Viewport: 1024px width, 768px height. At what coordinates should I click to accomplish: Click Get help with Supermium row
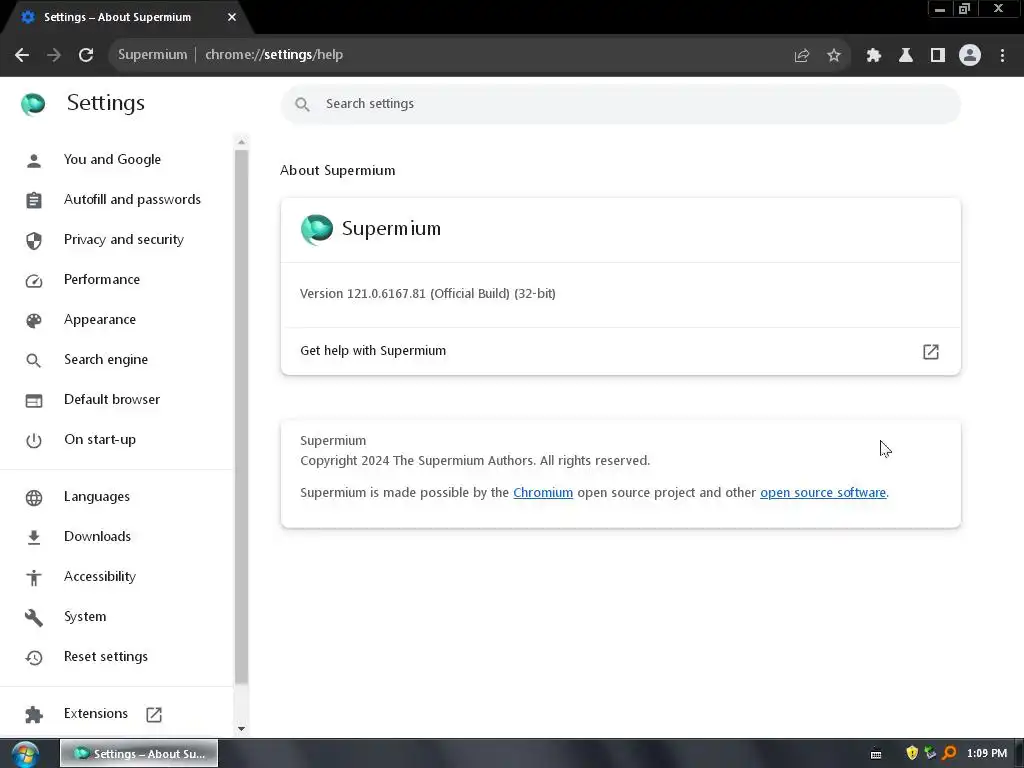point(620,351)
